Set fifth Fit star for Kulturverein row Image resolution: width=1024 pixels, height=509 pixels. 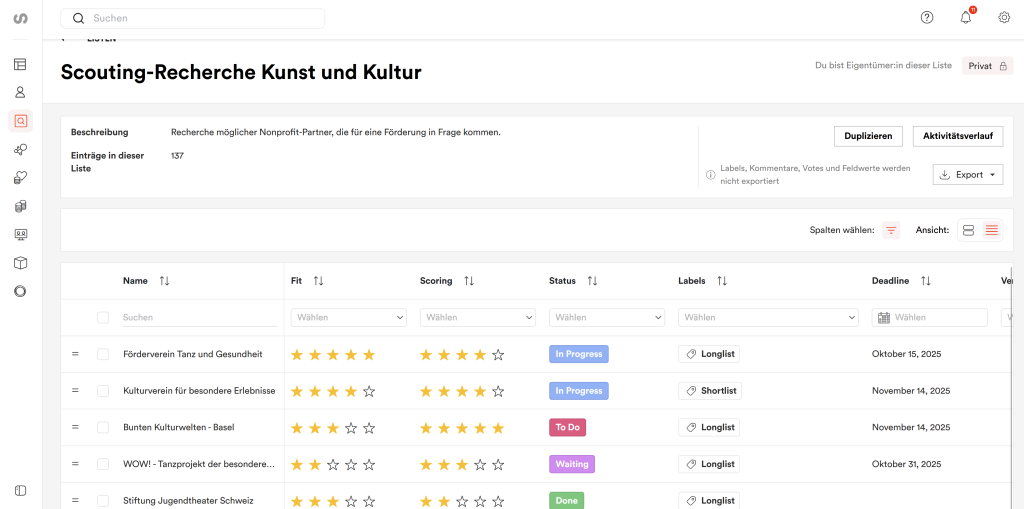[369, 391]
